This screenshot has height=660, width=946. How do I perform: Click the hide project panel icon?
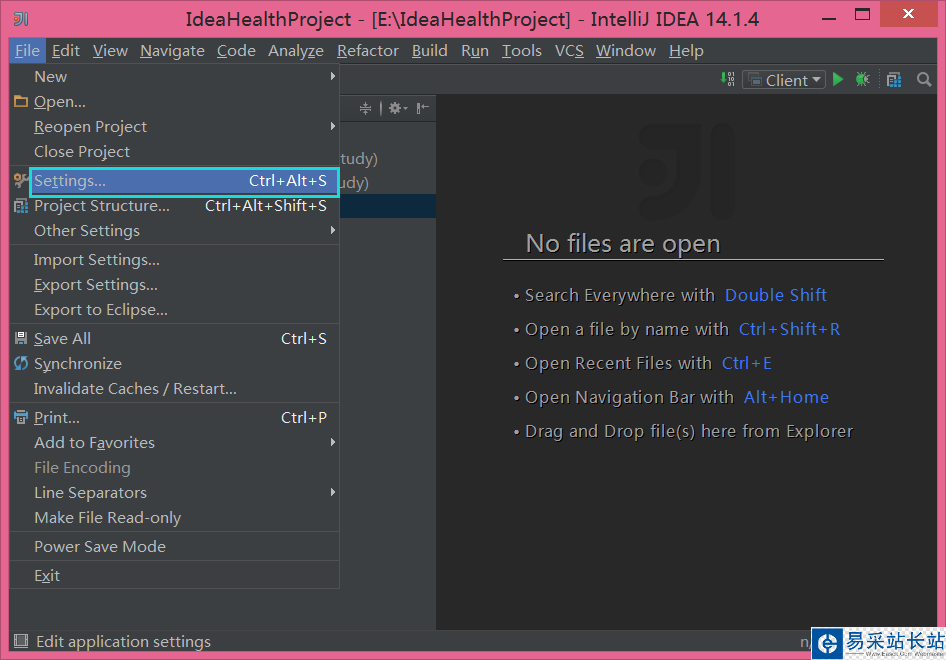pyautogui.click(x=423, y=108)
